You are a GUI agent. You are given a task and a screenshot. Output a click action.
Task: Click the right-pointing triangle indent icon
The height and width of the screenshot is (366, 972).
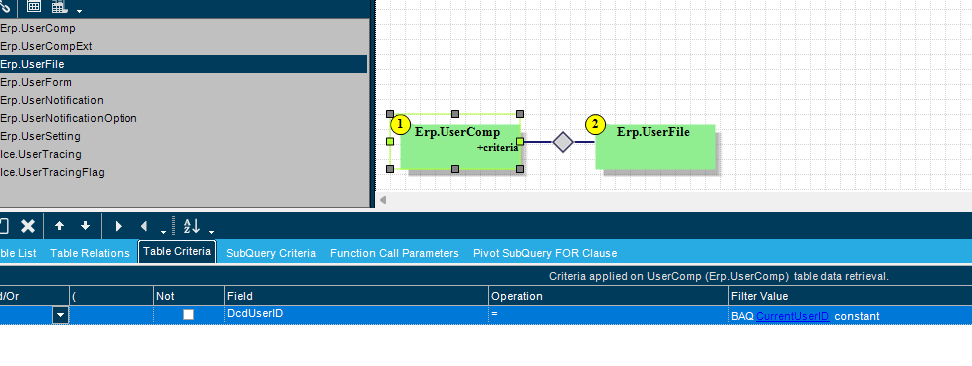[118, 226]
